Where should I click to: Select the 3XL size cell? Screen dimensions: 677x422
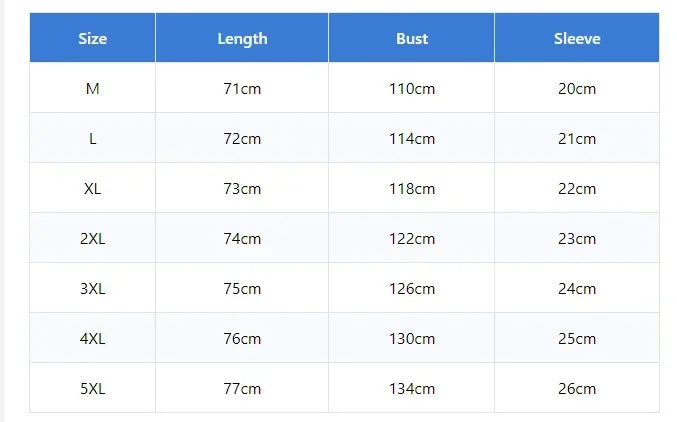click(92, 288)
